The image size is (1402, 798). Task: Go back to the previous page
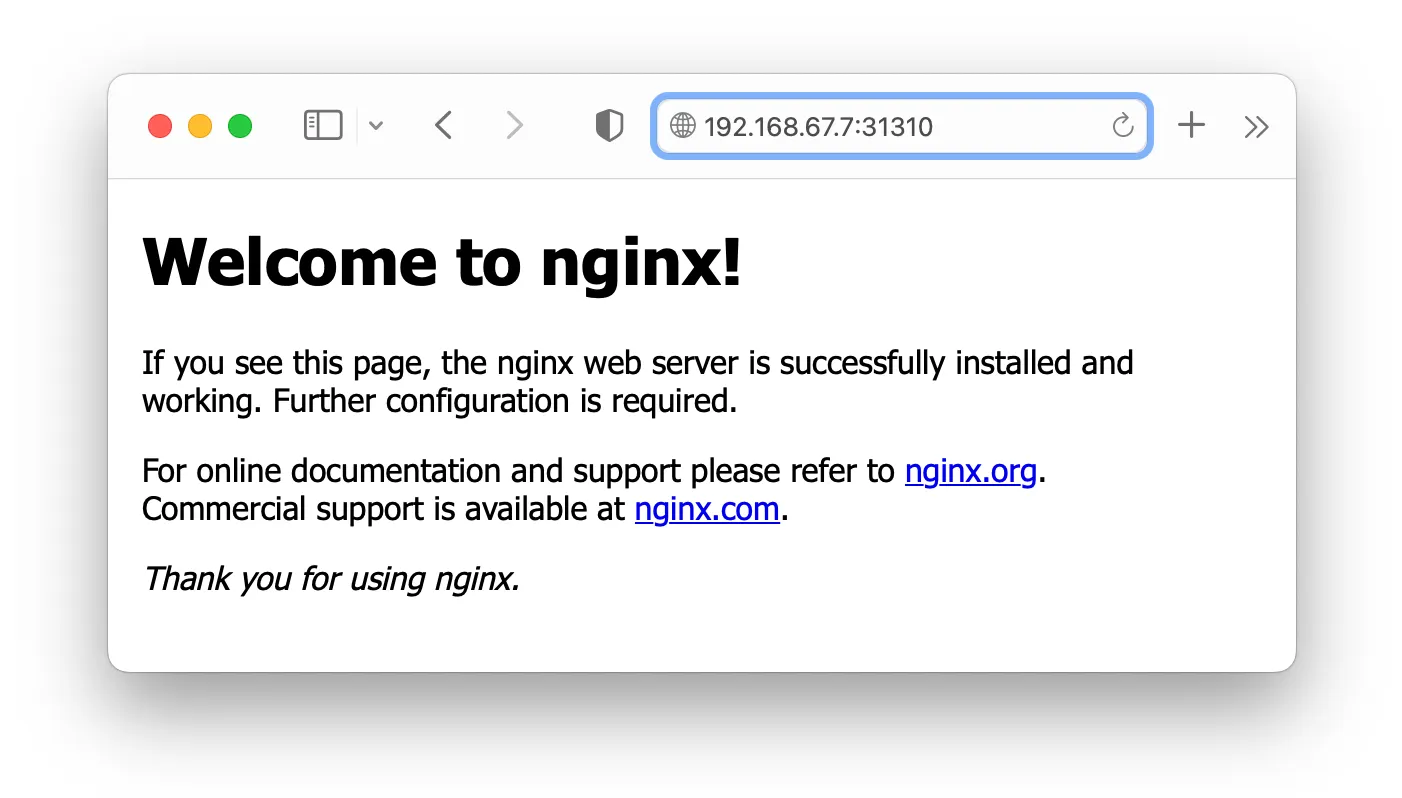tap(444, 126)
